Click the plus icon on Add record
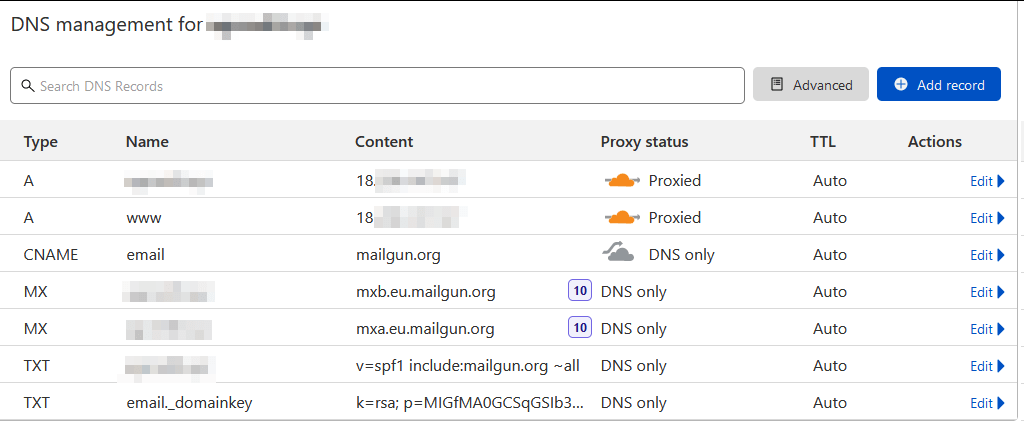The height and width of the screenshot is (421, 1024). pos(901,85)
